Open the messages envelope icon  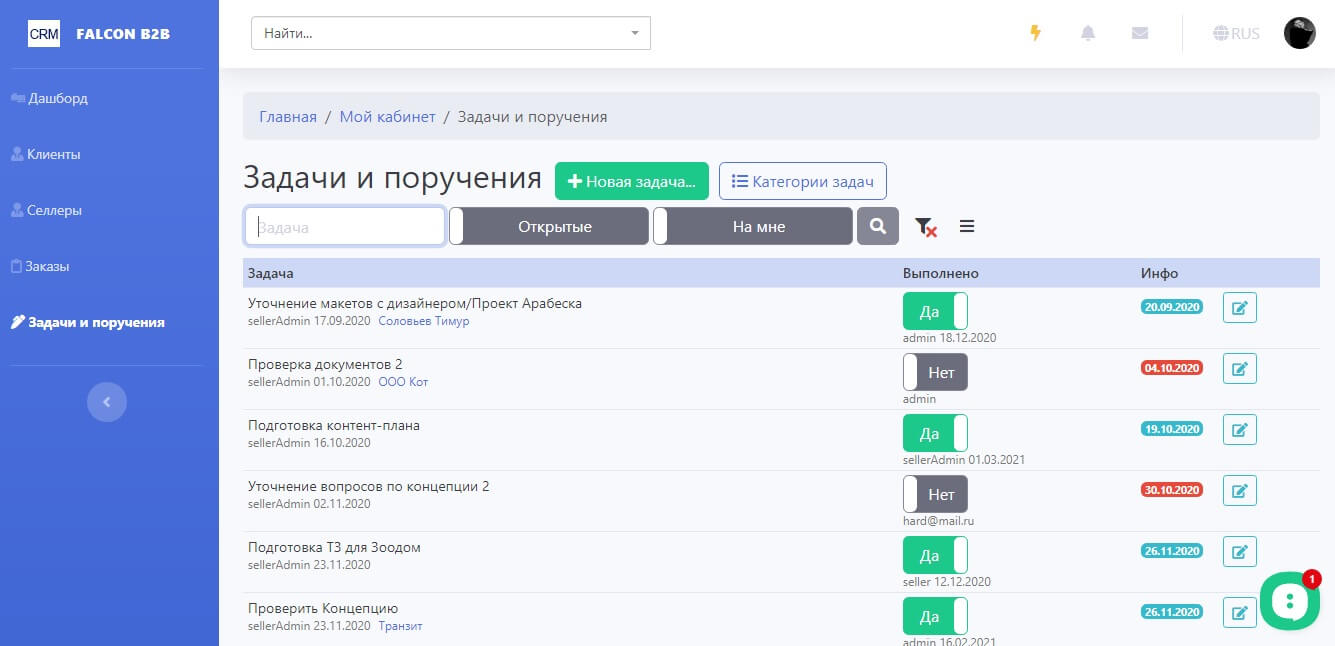coord(1140,33)
